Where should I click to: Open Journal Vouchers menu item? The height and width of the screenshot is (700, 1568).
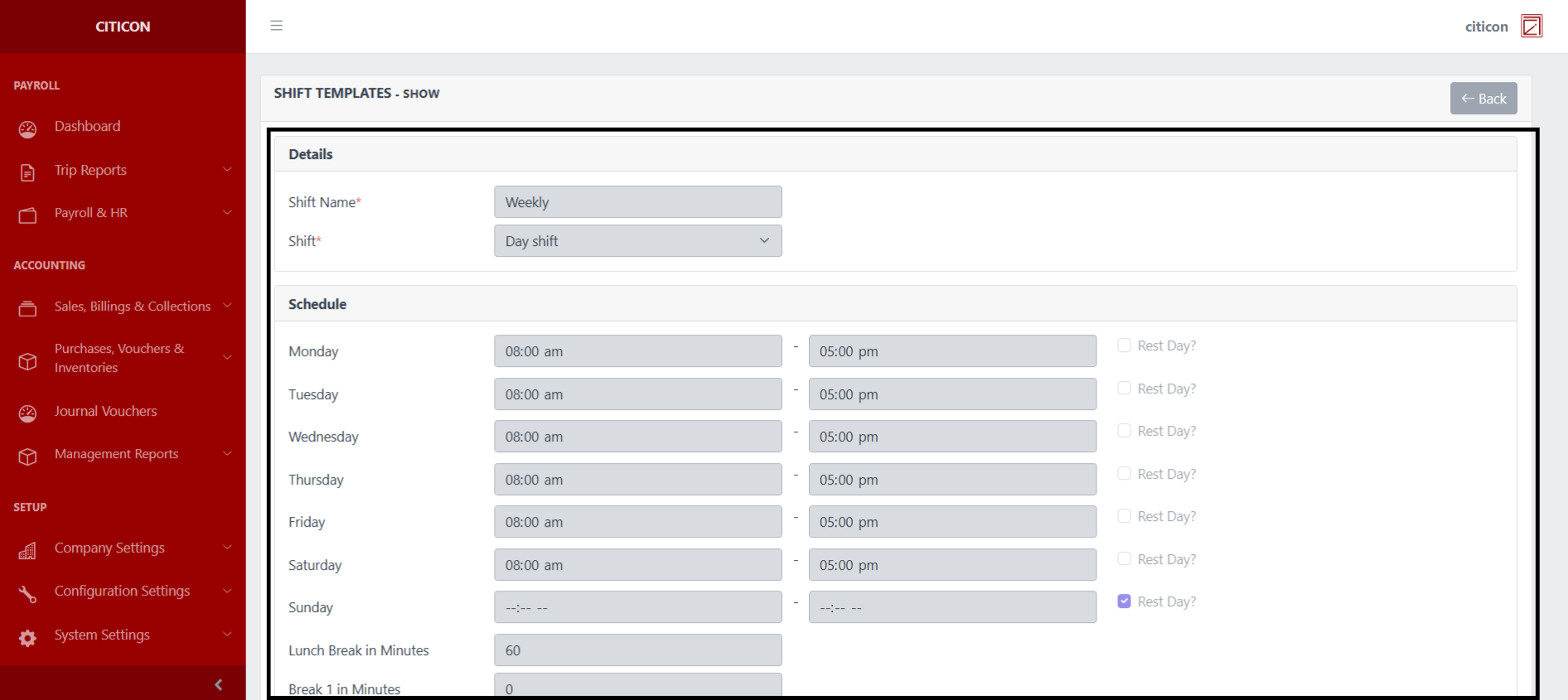105,411
